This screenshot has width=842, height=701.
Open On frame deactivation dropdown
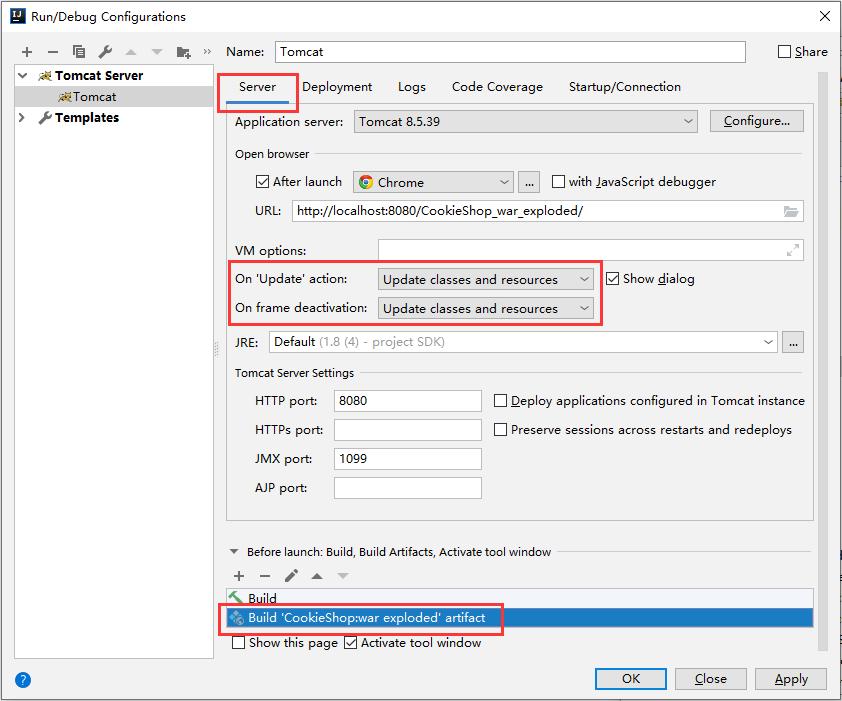pyautogui.click(x=485, y=308)
